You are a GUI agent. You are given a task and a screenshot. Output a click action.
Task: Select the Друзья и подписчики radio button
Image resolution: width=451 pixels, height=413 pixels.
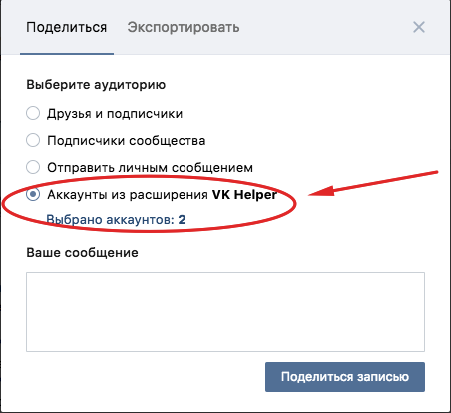point(33,113)
